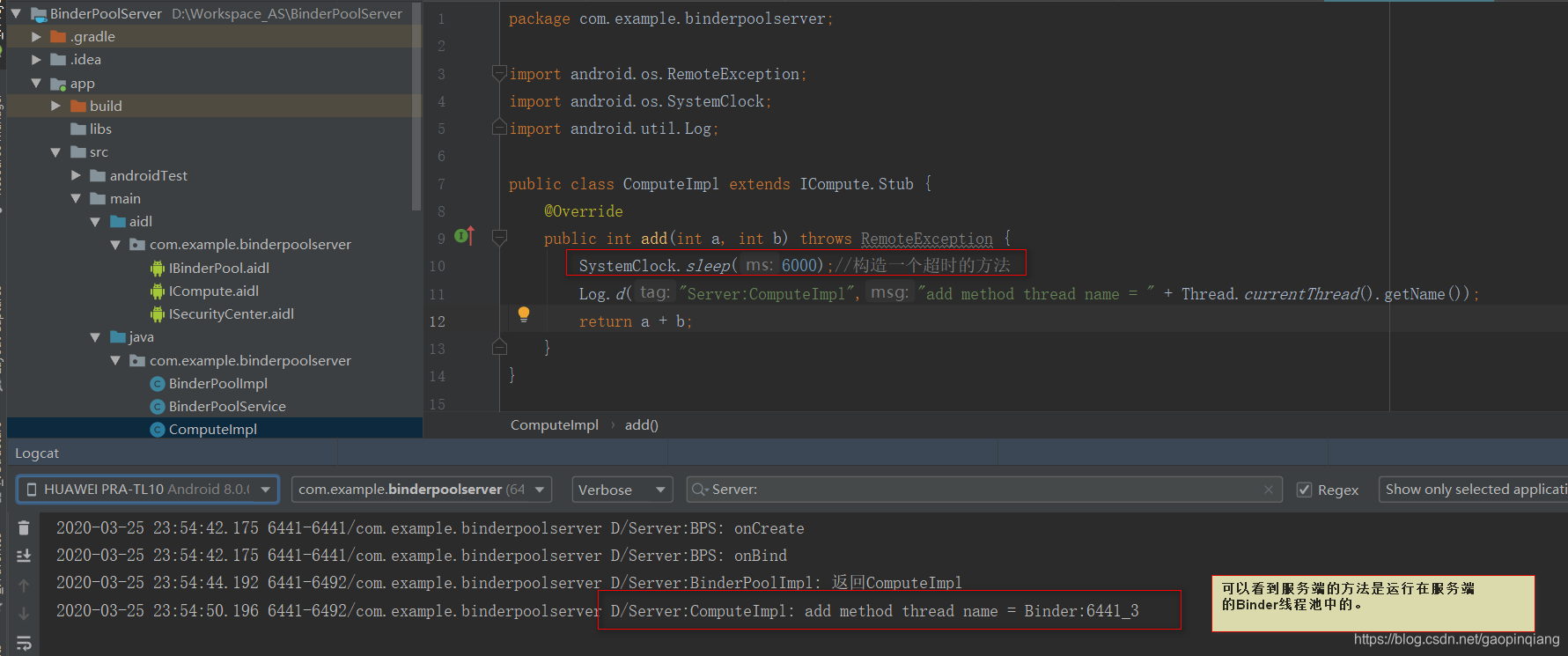Collapse the package arrow under the java folder
This screenshot has height=656, width=1568.
[x=115, y=361]
